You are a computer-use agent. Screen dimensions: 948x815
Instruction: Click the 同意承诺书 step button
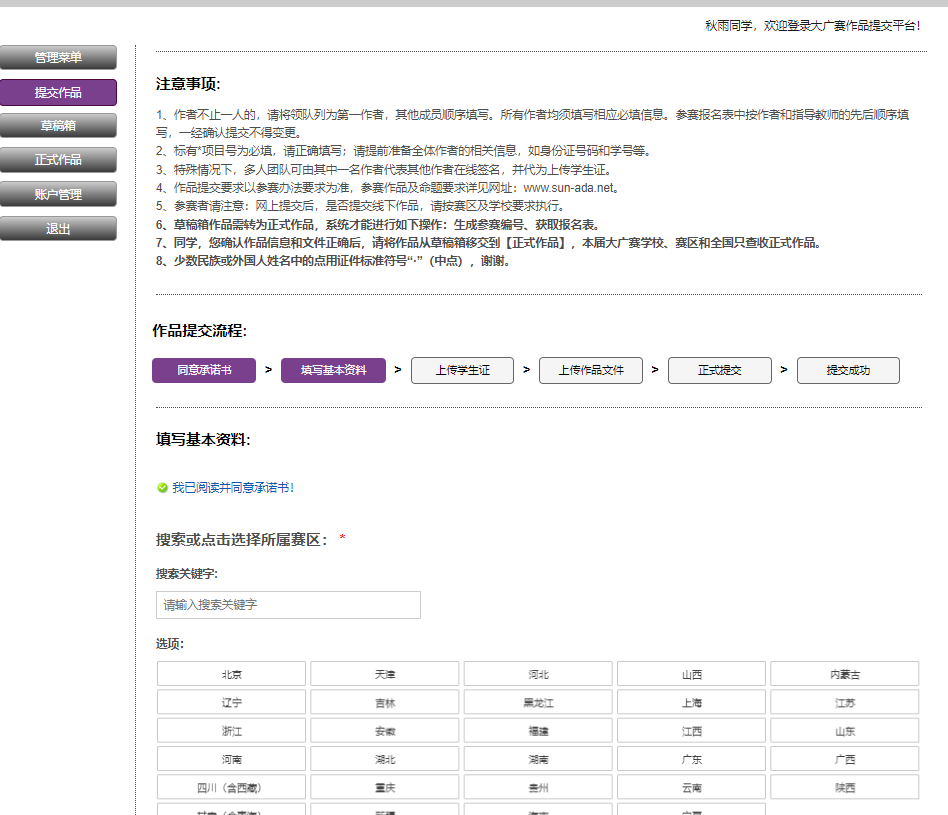click(204, 370)
